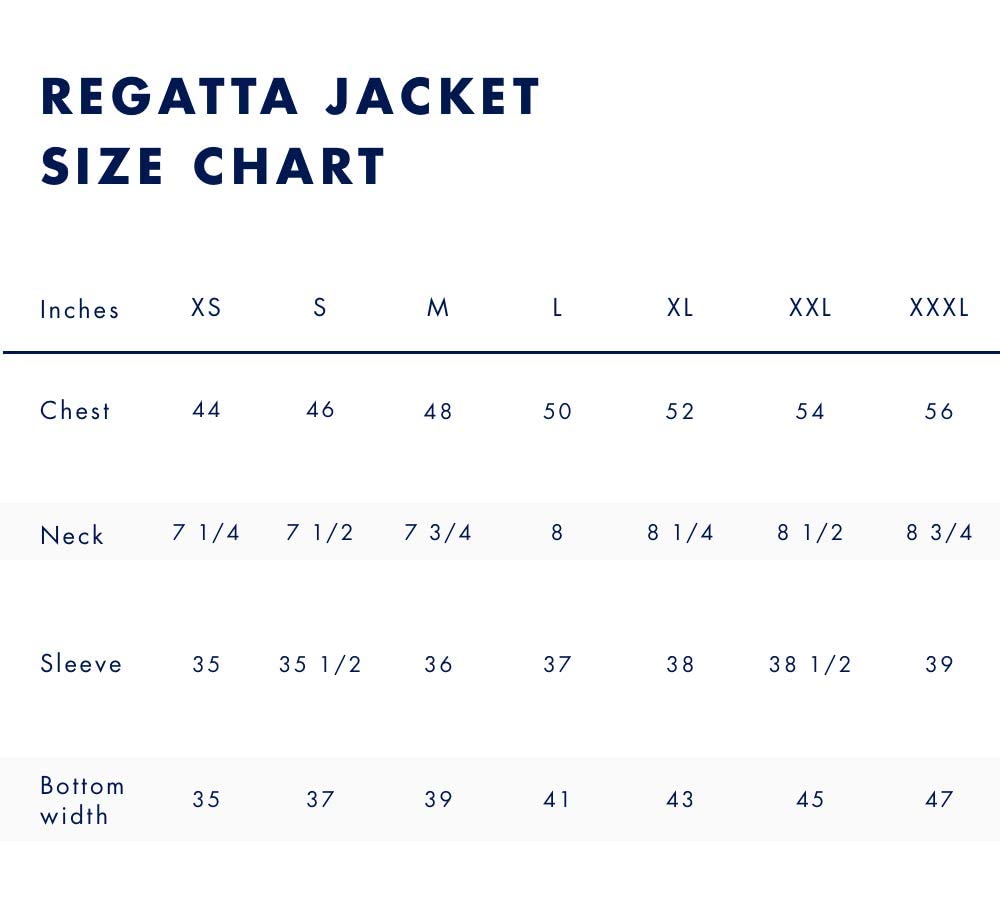Click the XXXL size column header

click(939, 308)
